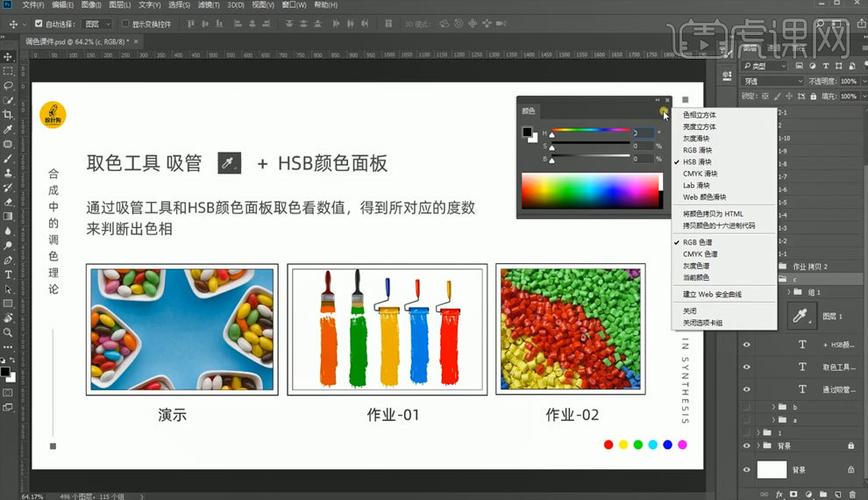868x500 pixels.
Task: Select the Rectangular Marquee tool
Action: [8, 71]
